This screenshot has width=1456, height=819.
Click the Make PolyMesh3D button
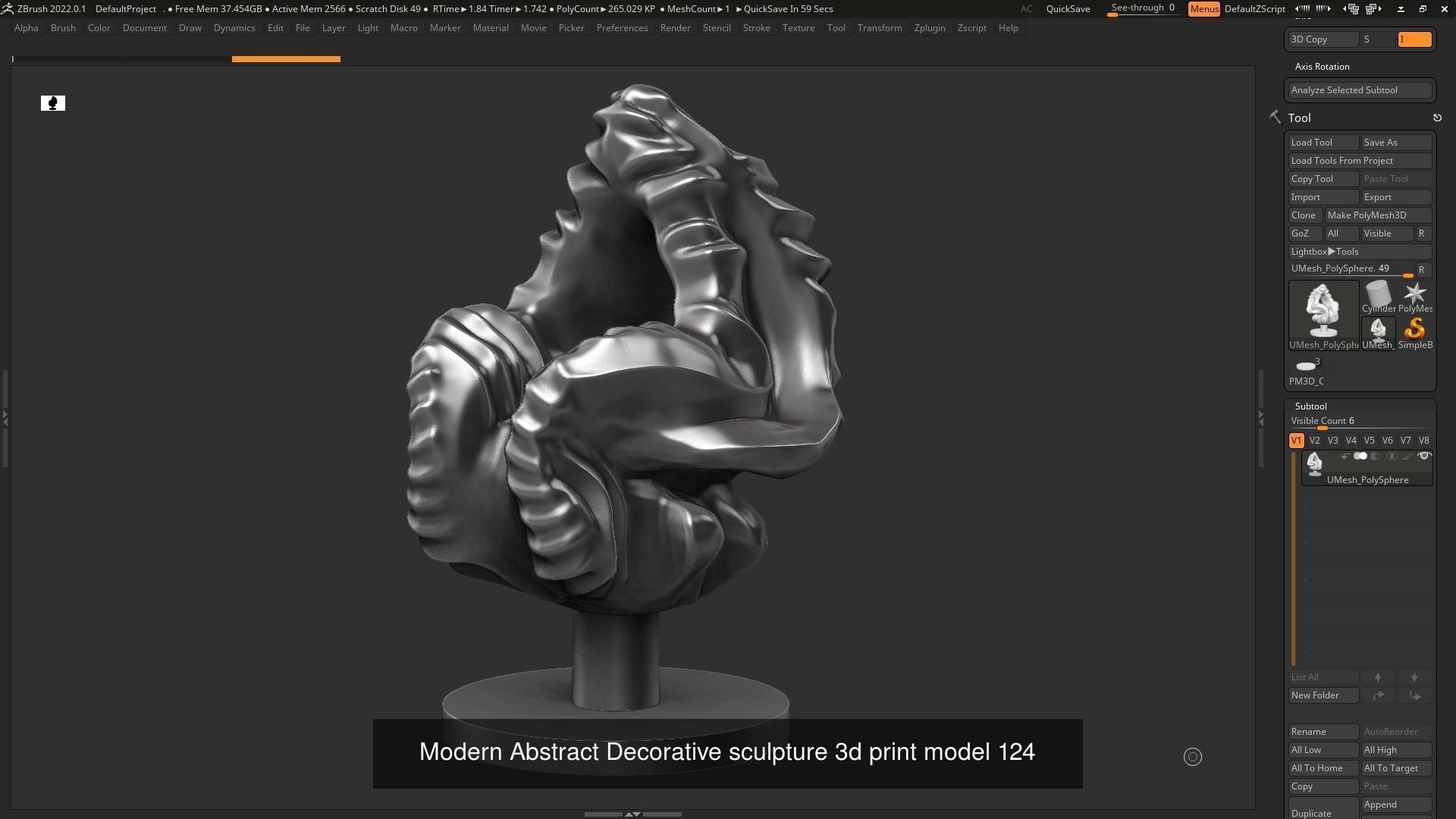pos(1378,215)
